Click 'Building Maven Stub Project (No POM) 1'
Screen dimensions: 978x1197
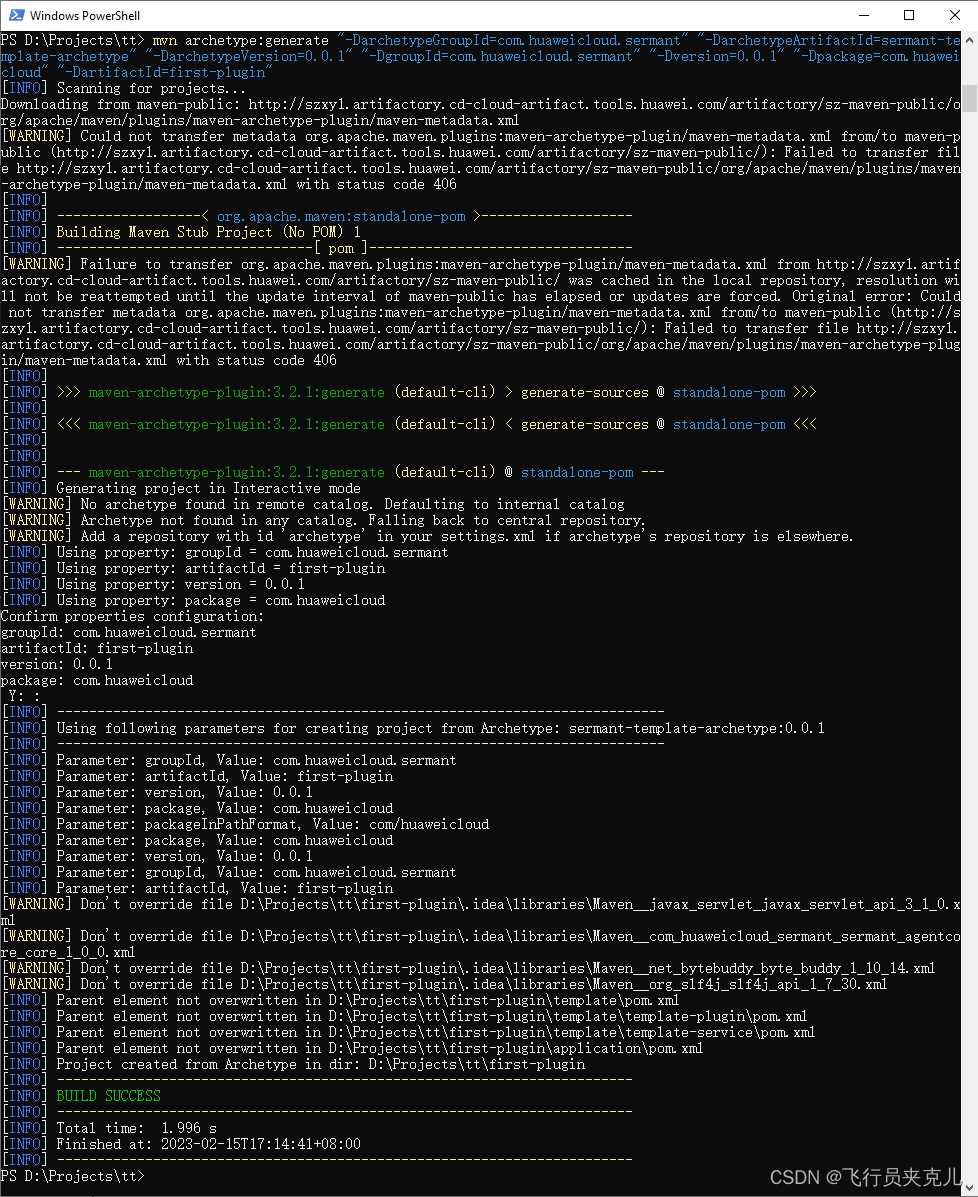(x=208, y=232)
